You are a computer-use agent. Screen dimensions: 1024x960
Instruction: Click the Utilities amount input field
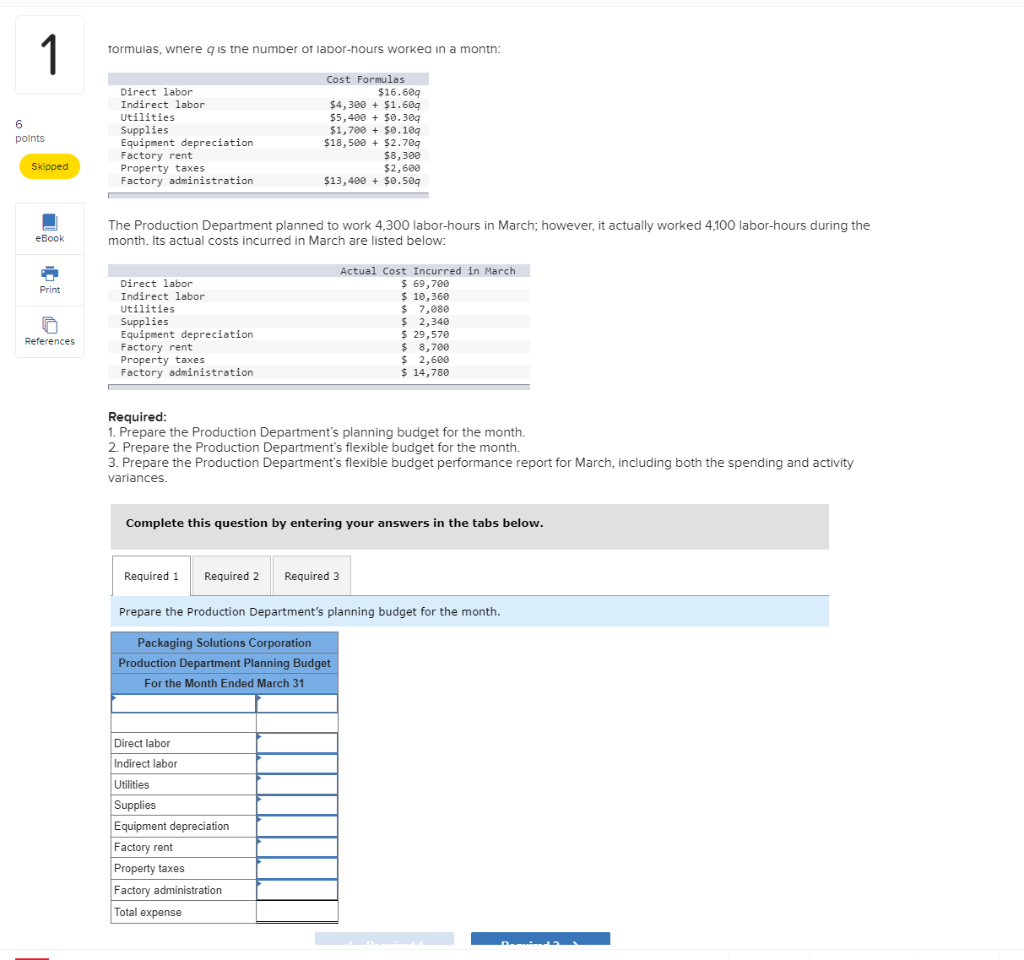[x=297, y=784]
